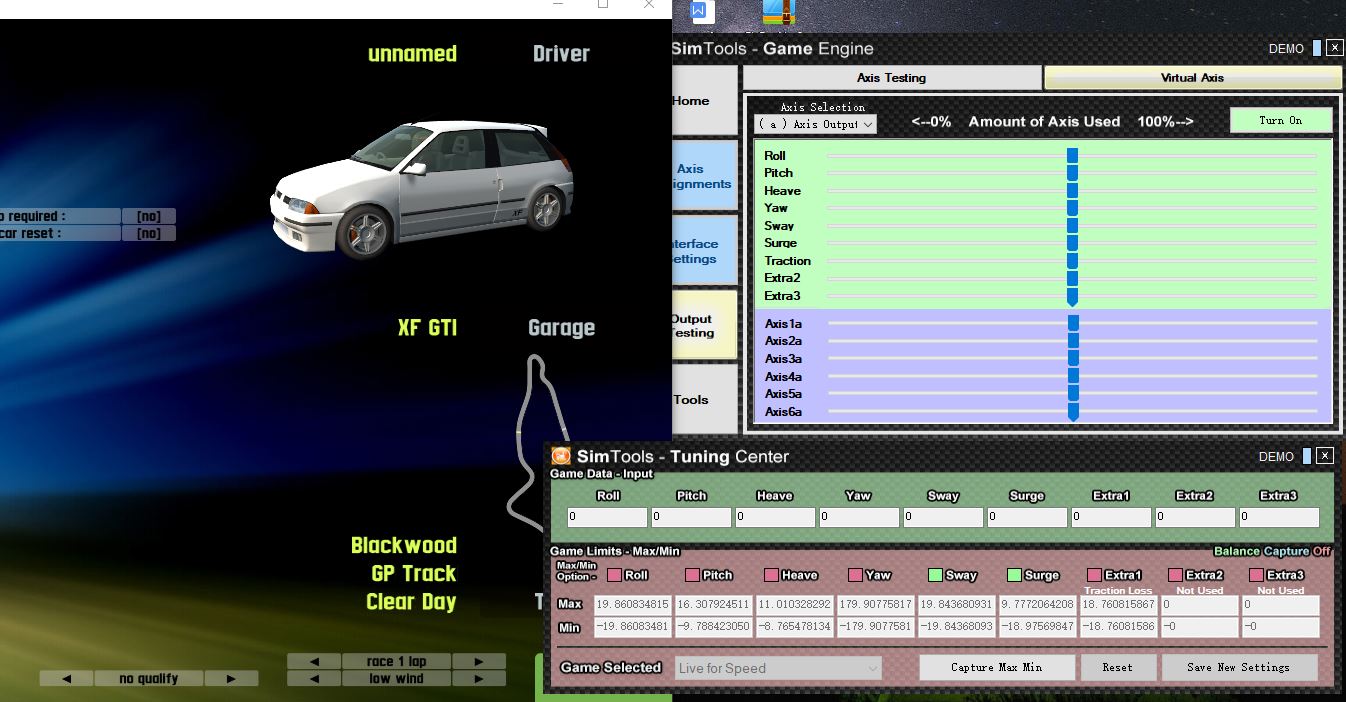Click the Driver button in the game
Image resolution: width=1346 pixels, height=702 pixels.
tap(561, 54)
